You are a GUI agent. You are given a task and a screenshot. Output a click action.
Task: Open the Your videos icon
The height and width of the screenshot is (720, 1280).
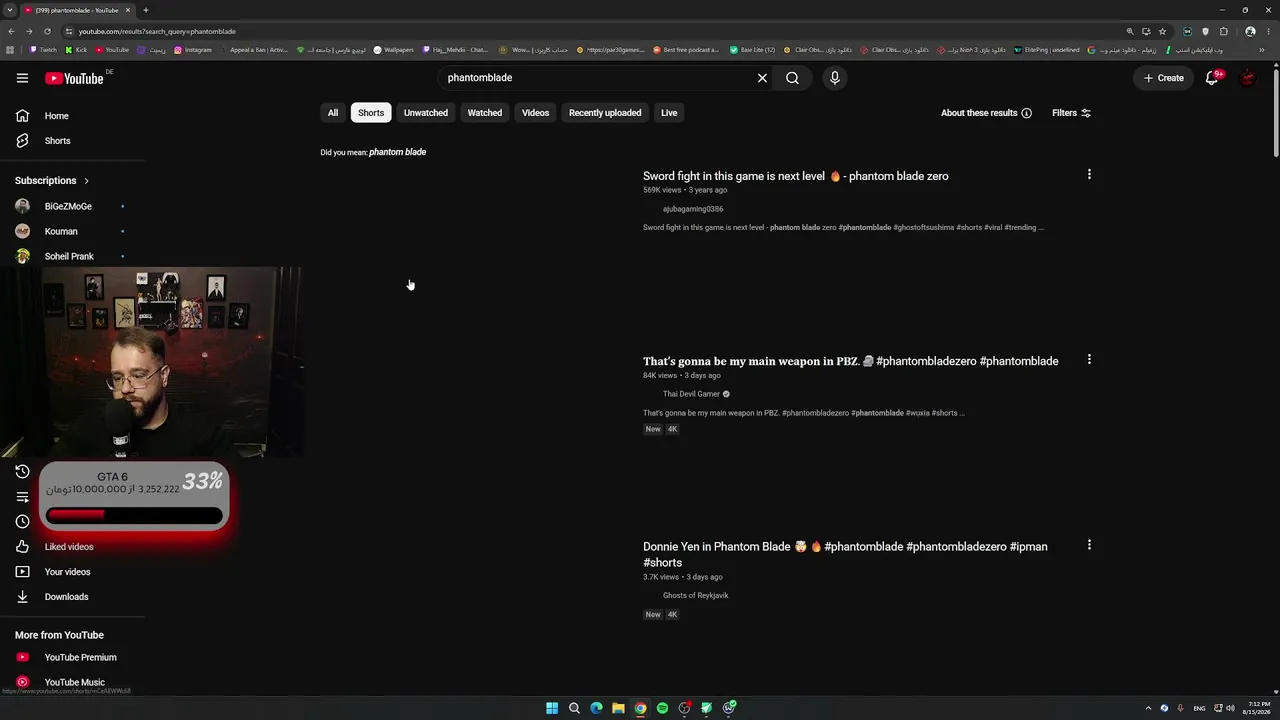pos(22,572)
